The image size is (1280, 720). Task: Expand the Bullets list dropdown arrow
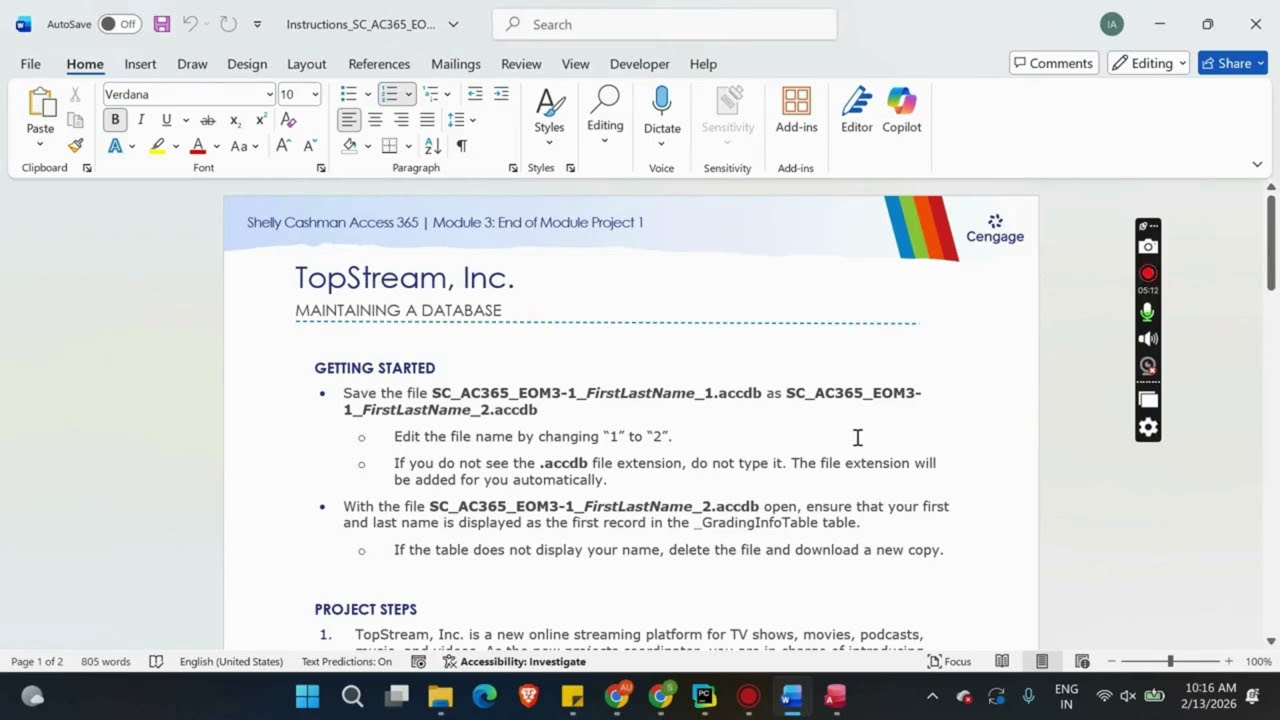(x=368, y=94)
